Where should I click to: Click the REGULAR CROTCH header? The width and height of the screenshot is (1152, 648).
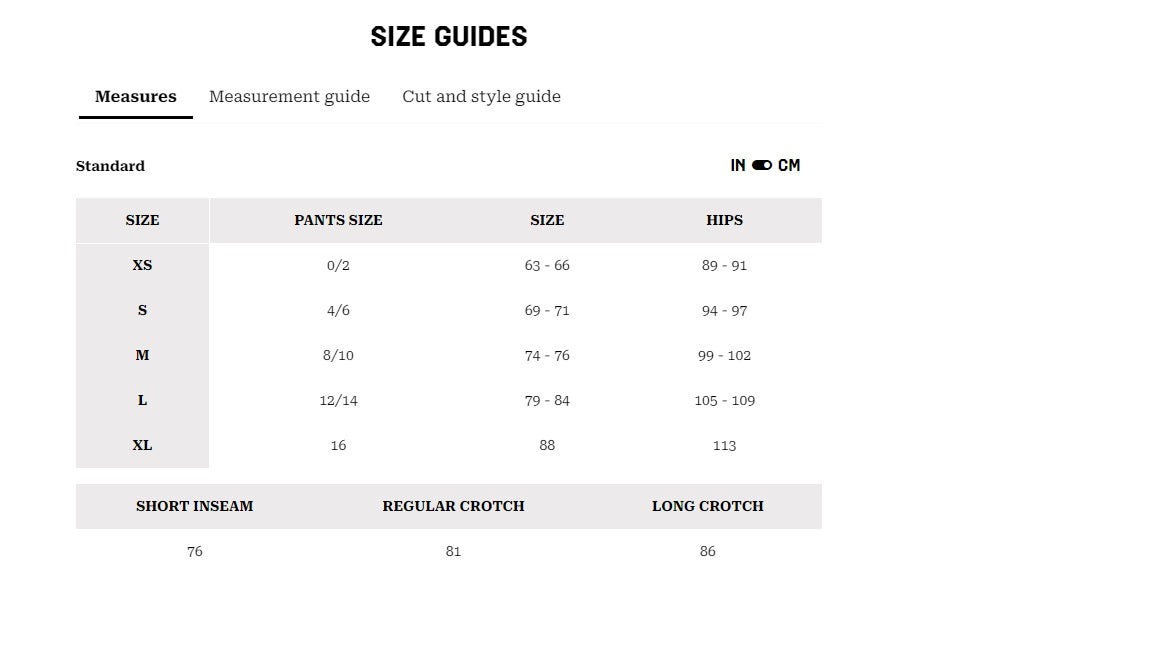(453, 506)
